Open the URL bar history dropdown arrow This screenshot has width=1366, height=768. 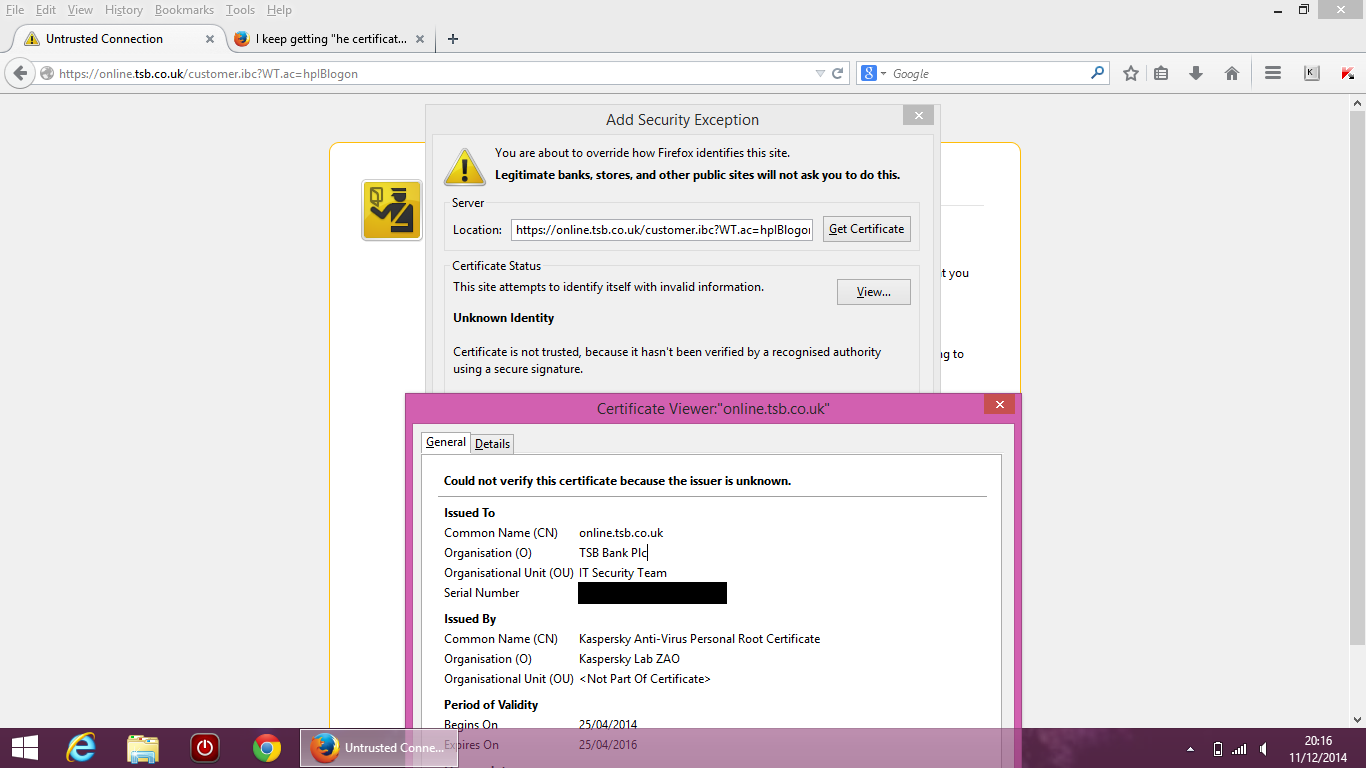(x=820, y=73)
